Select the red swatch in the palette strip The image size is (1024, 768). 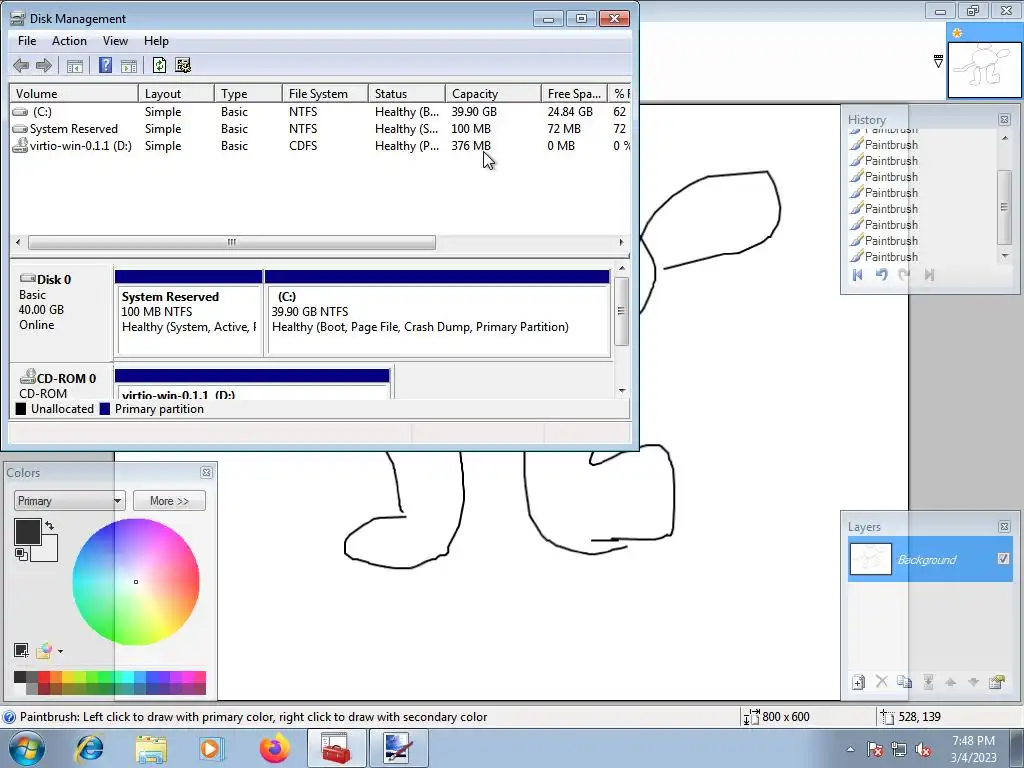[x=44, y=677]
